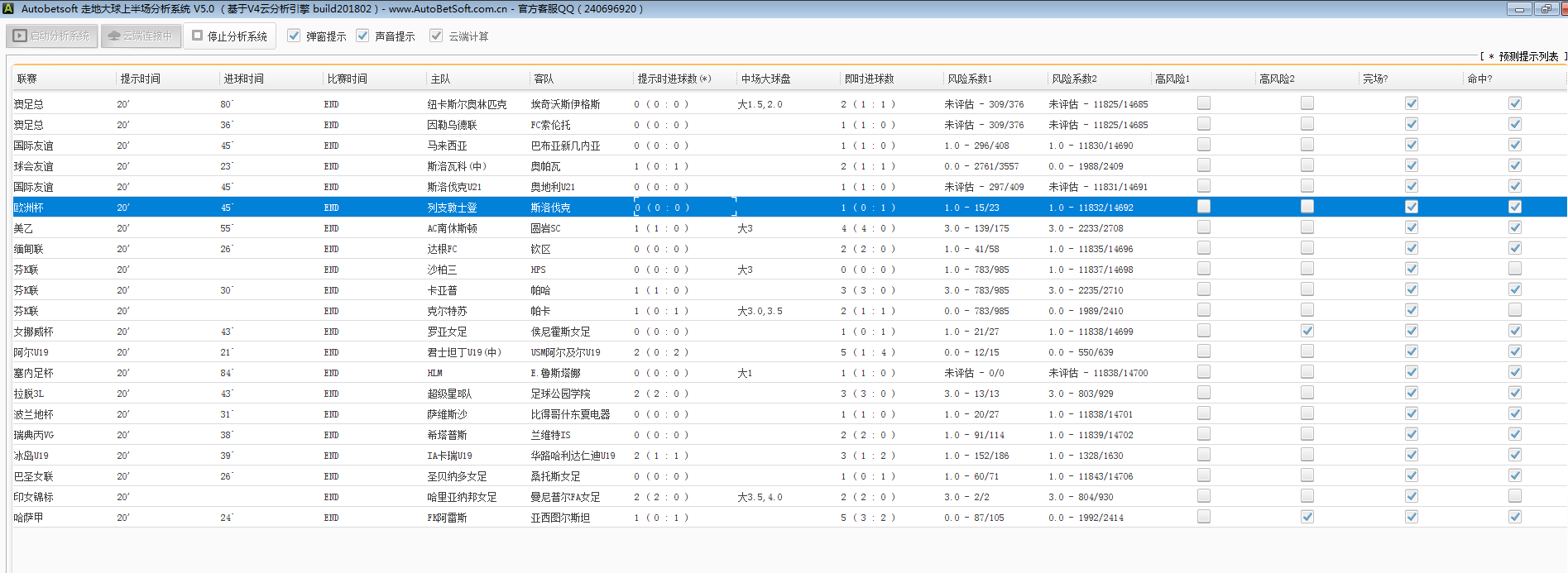Sort by 即时进球数 column header
The width and height of the screenshot is (1568, 573).
coord(869,79)
